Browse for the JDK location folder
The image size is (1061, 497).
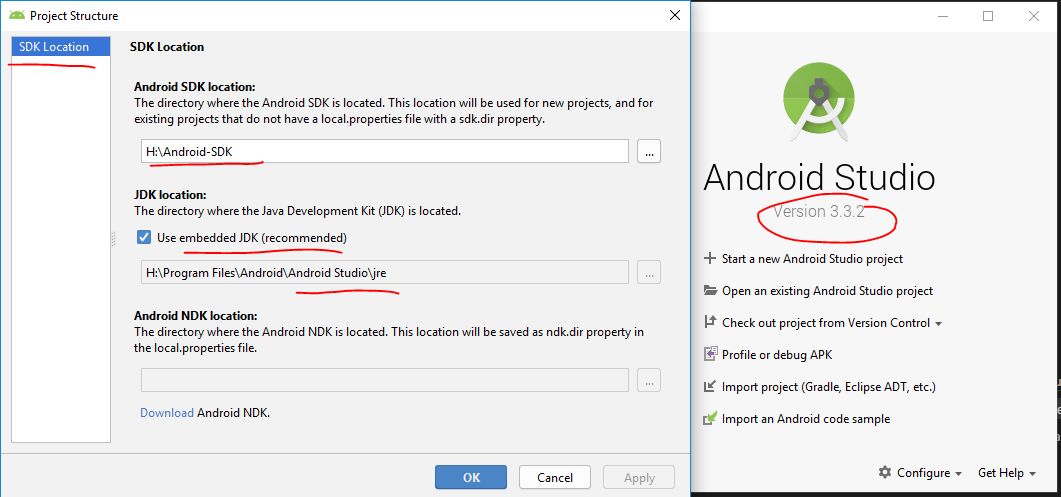click(648, 273)
